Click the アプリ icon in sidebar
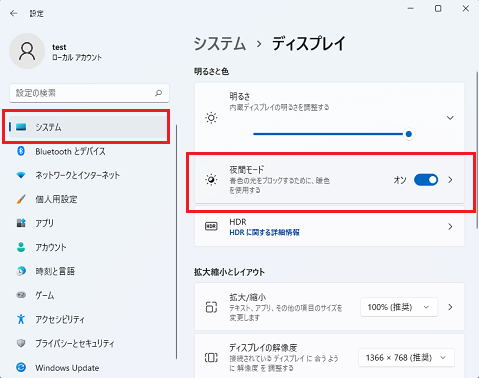Image resolution: width=479 pixels, height=378 pixels. [21, 223]
